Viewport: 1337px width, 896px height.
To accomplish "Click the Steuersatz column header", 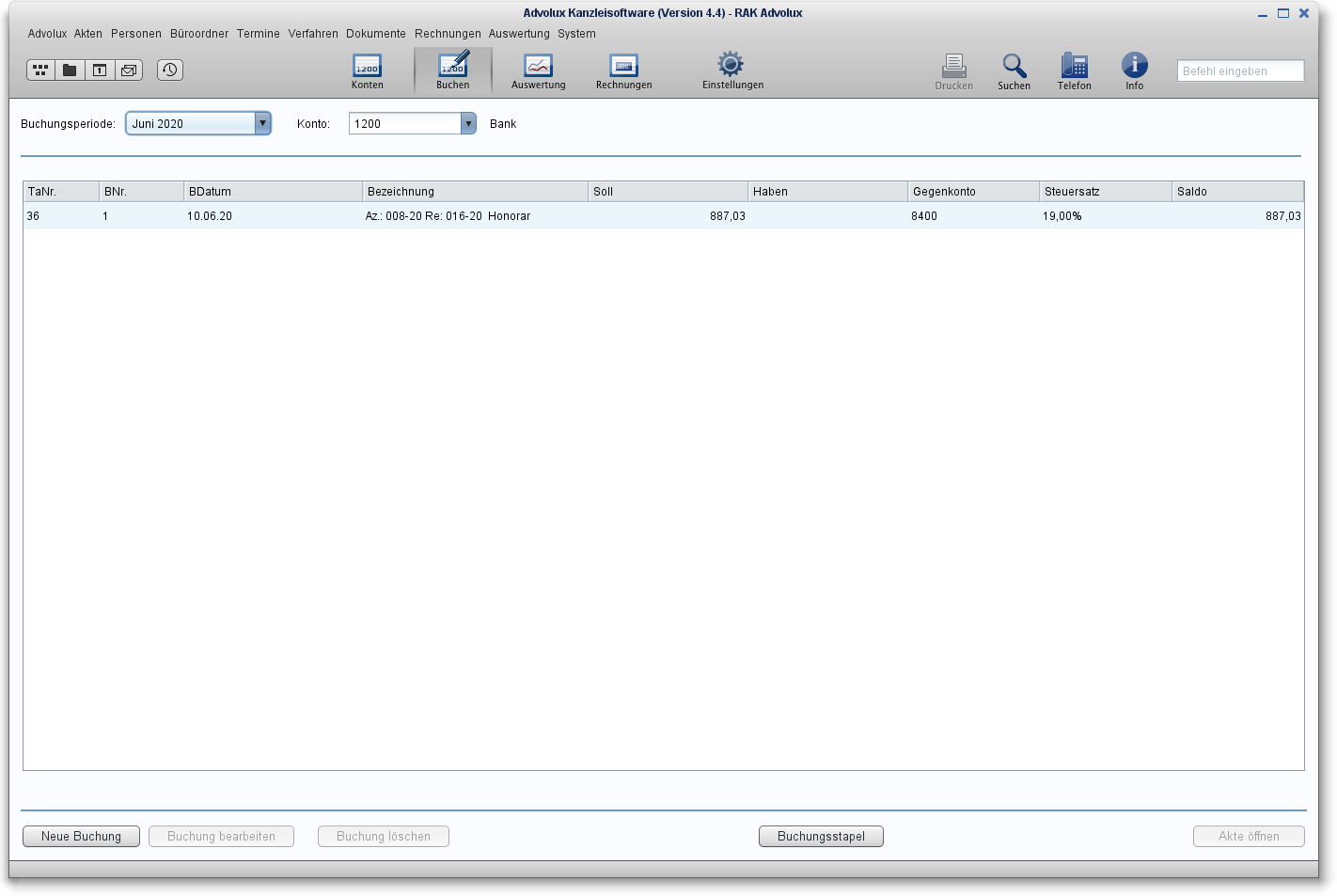I will [1106, 191].
